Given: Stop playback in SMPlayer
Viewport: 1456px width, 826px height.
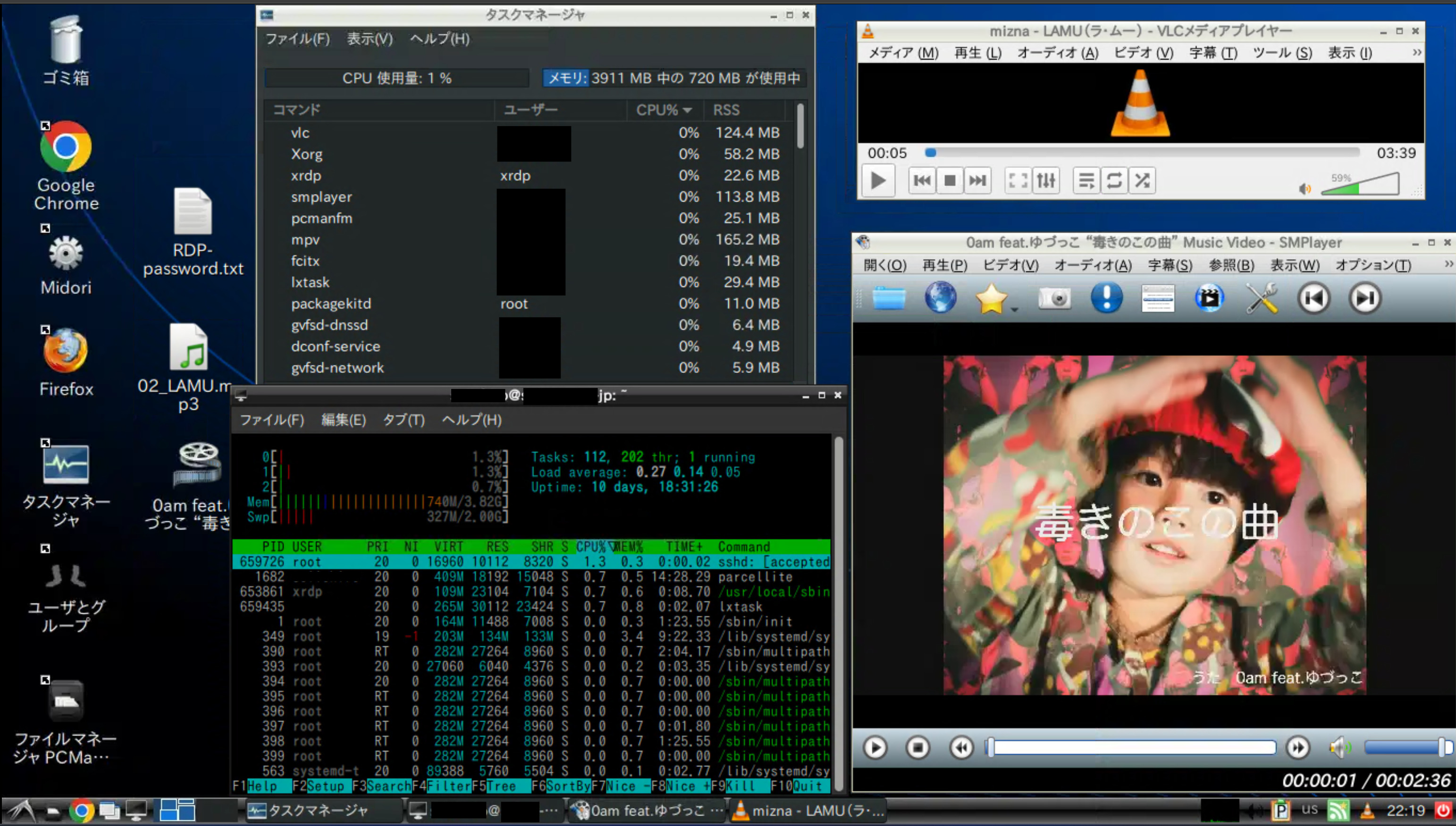Looking at the screenshot, I should pos(917,748).
